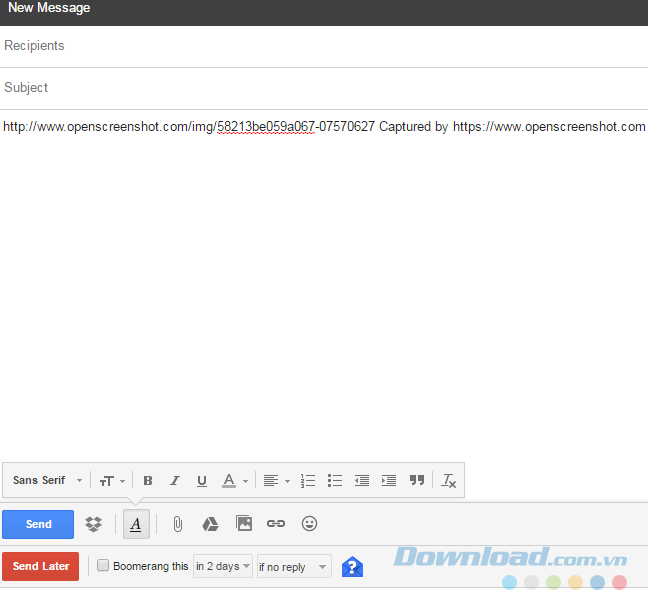Image resolution: width=648 pixels, height=614 pixels.
Task: Focus the Subject field
Action: tap(324, 88)
